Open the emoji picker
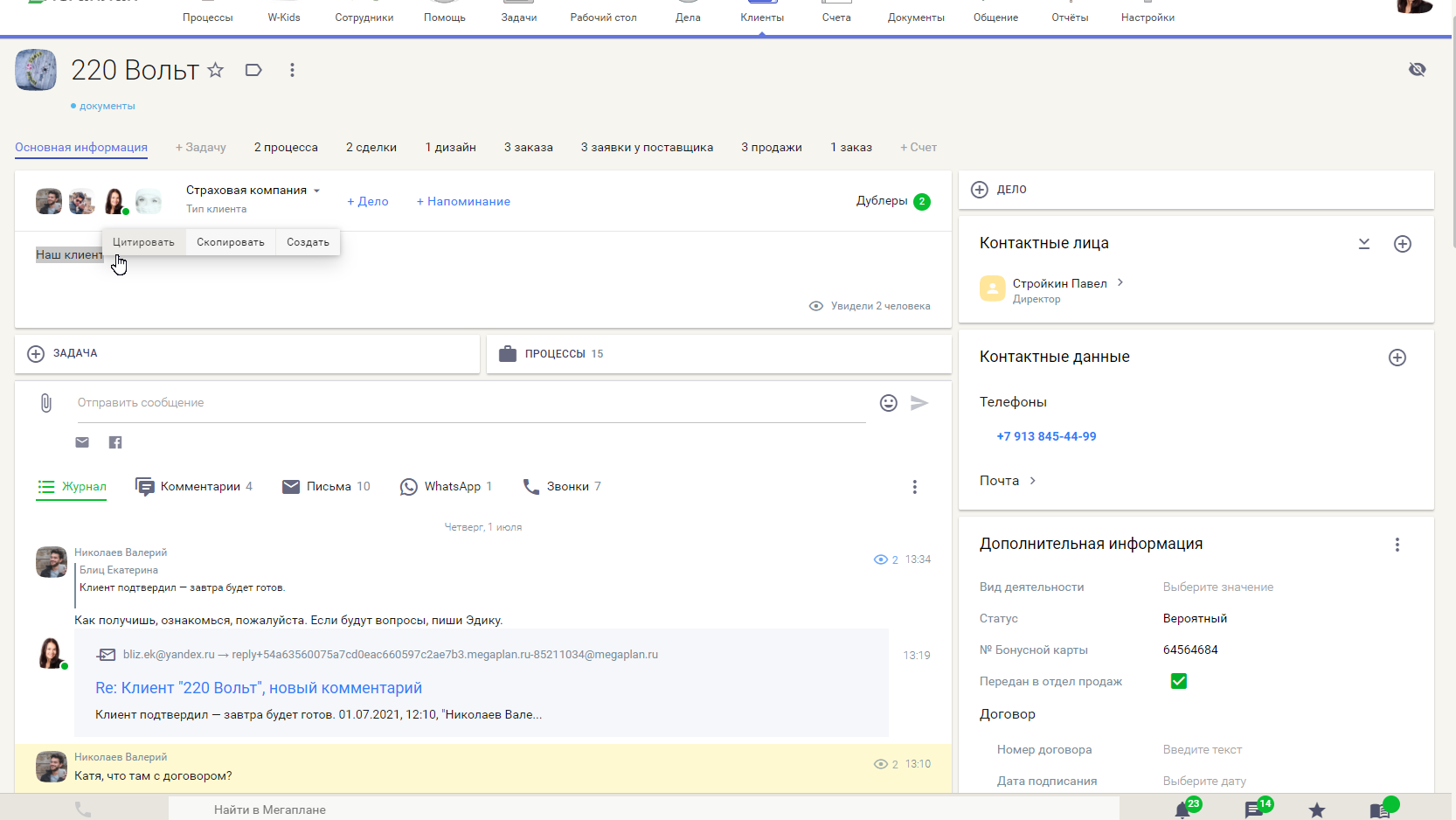1456x820 pixels. click(x=889, y=403)
